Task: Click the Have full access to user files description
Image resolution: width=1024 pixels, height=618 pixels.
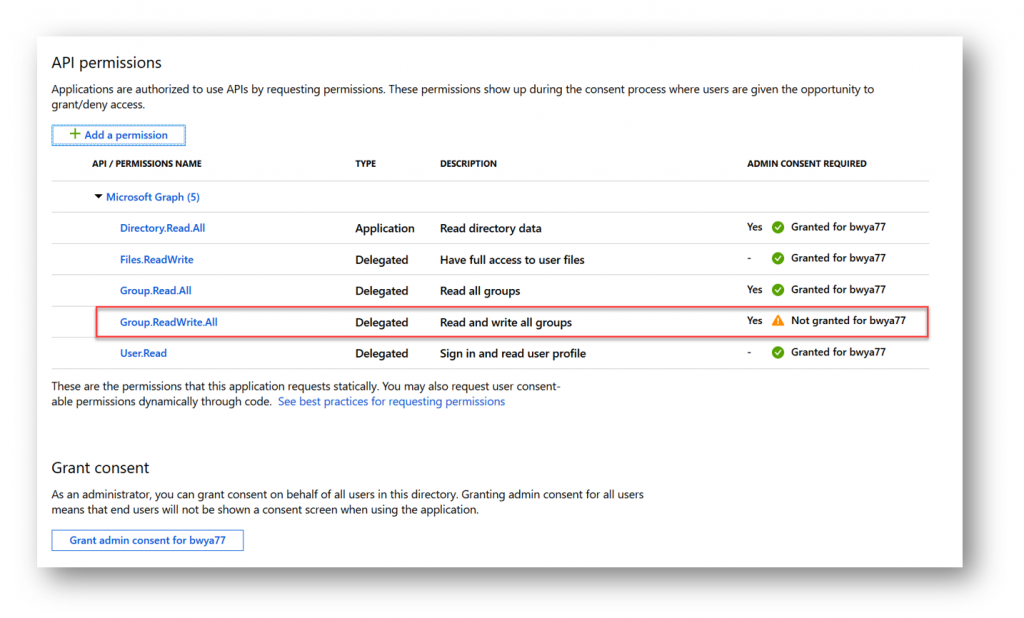Action: click(512, 260)
